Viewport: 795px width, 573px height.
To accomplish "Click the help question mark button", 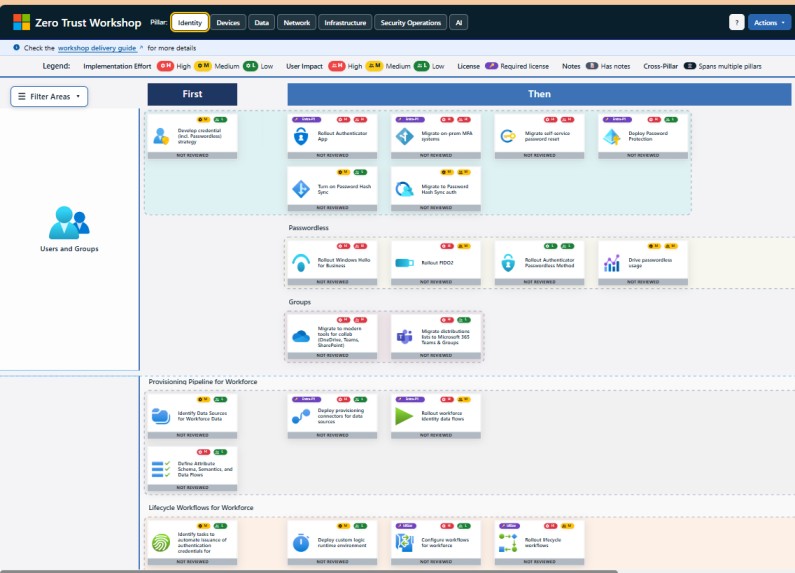I will coord(736,22).
